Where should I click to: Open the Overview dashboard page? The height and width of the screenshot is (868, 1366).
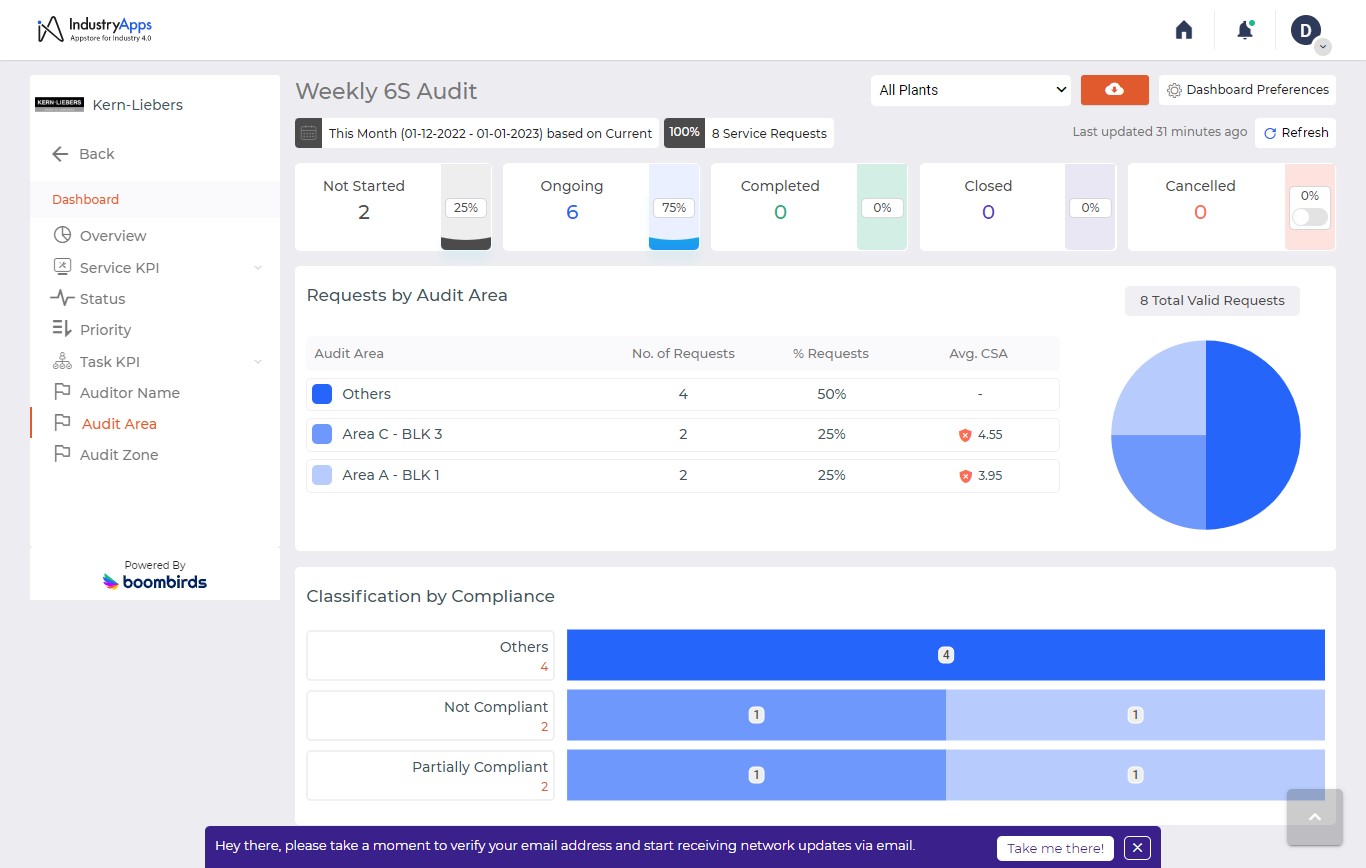[113, 236]
